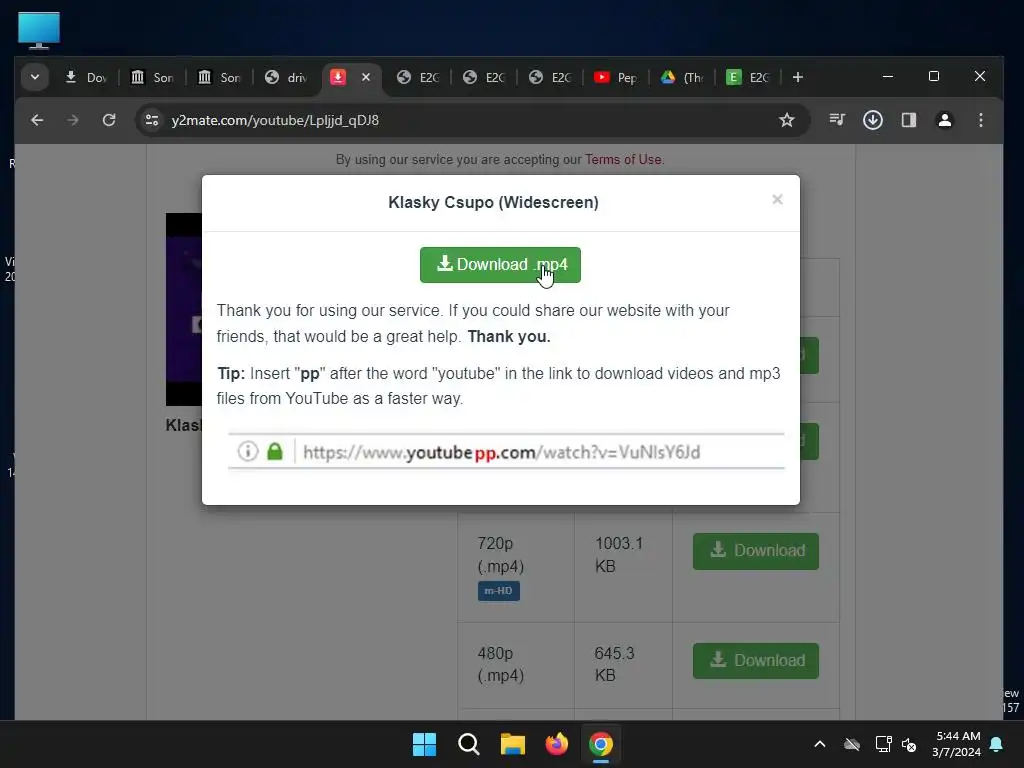Viewport: 1024px width, 768px height.
Task: Click the youtubepp.com example URL image
Action: 506,451
